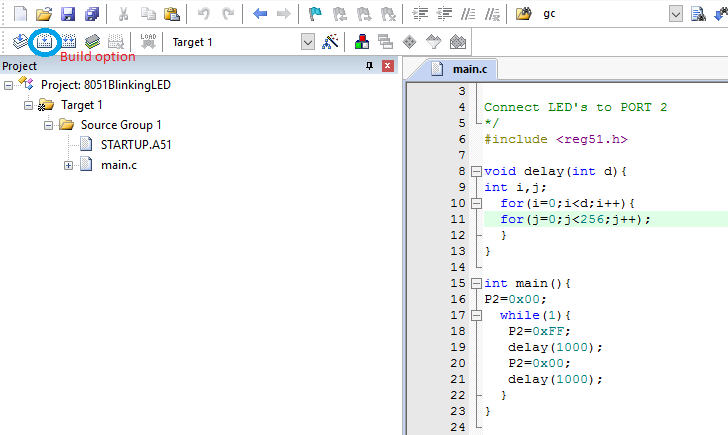Download code to flash with LOAD icon
Viewport: 728px width, 435px height.
pyautogui.click(x=148, y=41)
